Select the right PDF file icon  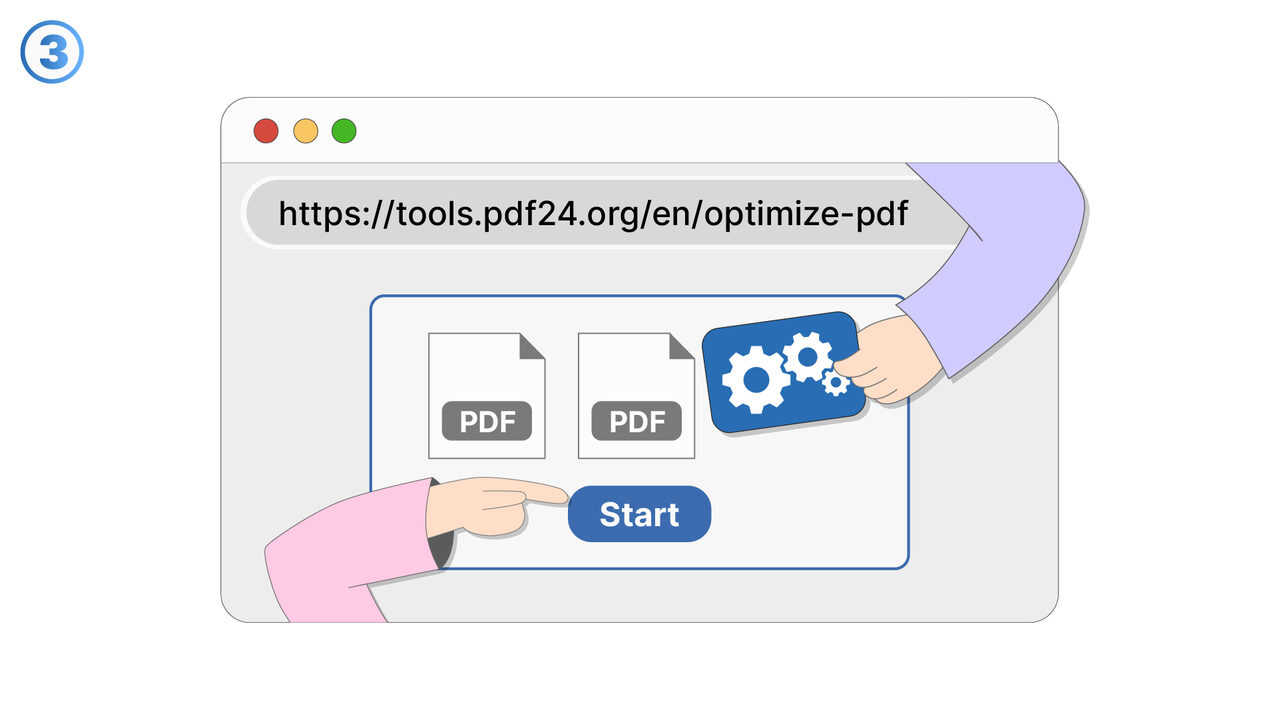(x=636, y=396)
